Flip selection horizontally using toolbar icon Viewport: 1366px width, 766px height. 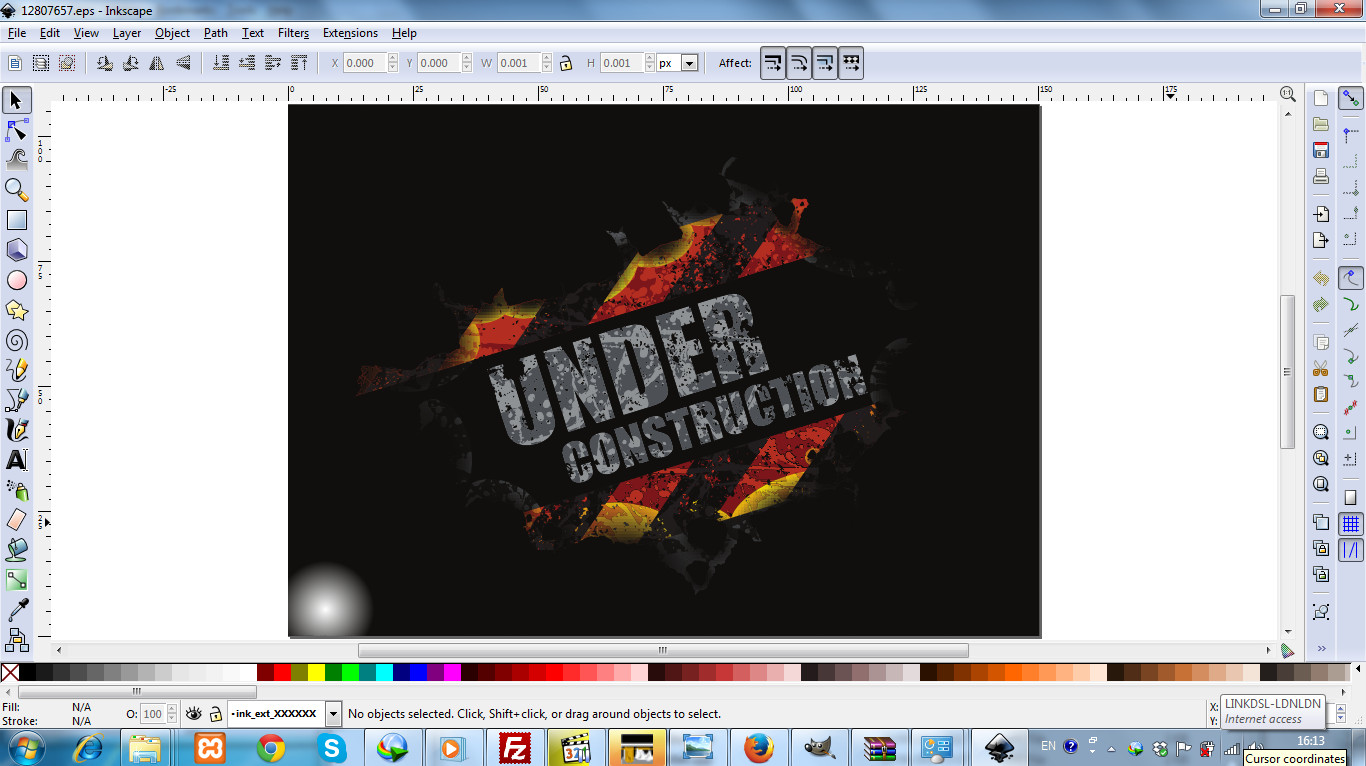click(157, 63)
